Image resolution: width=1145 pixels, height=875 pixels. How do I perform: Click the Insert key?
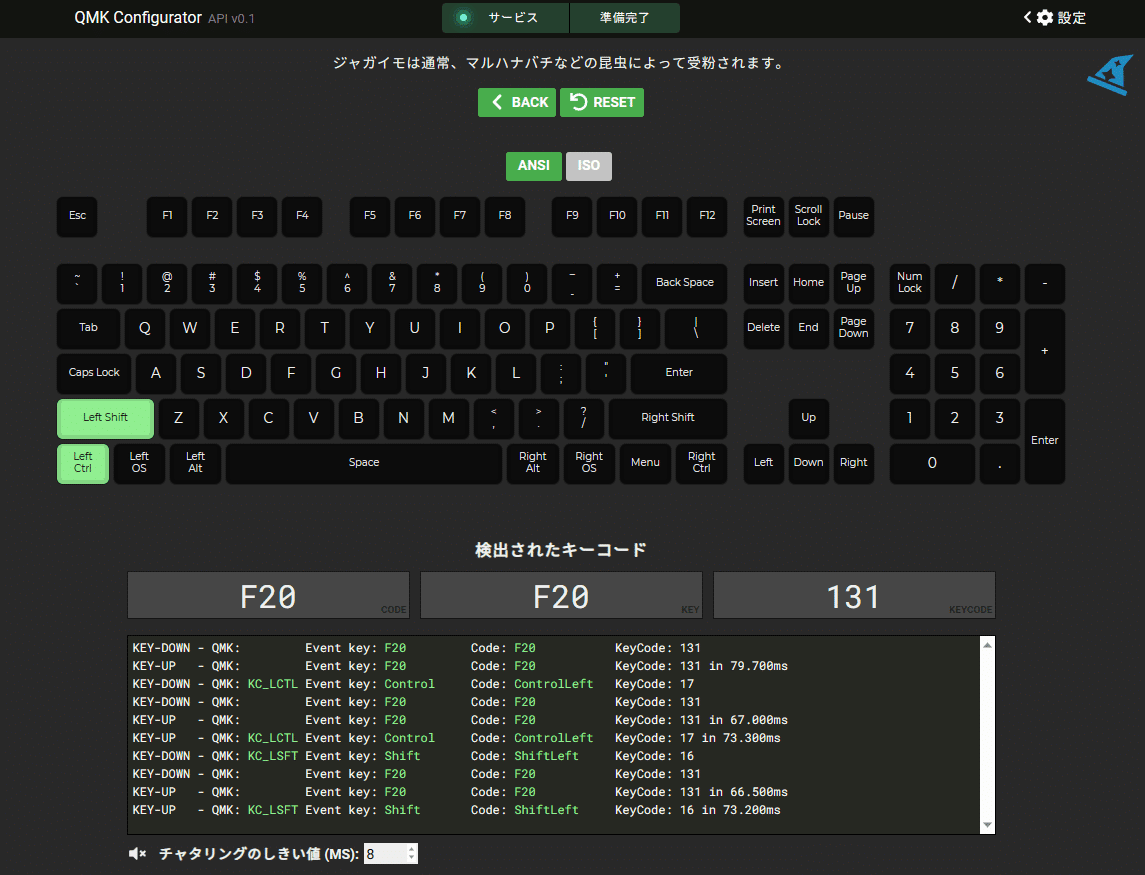click(x=763, y=283)
